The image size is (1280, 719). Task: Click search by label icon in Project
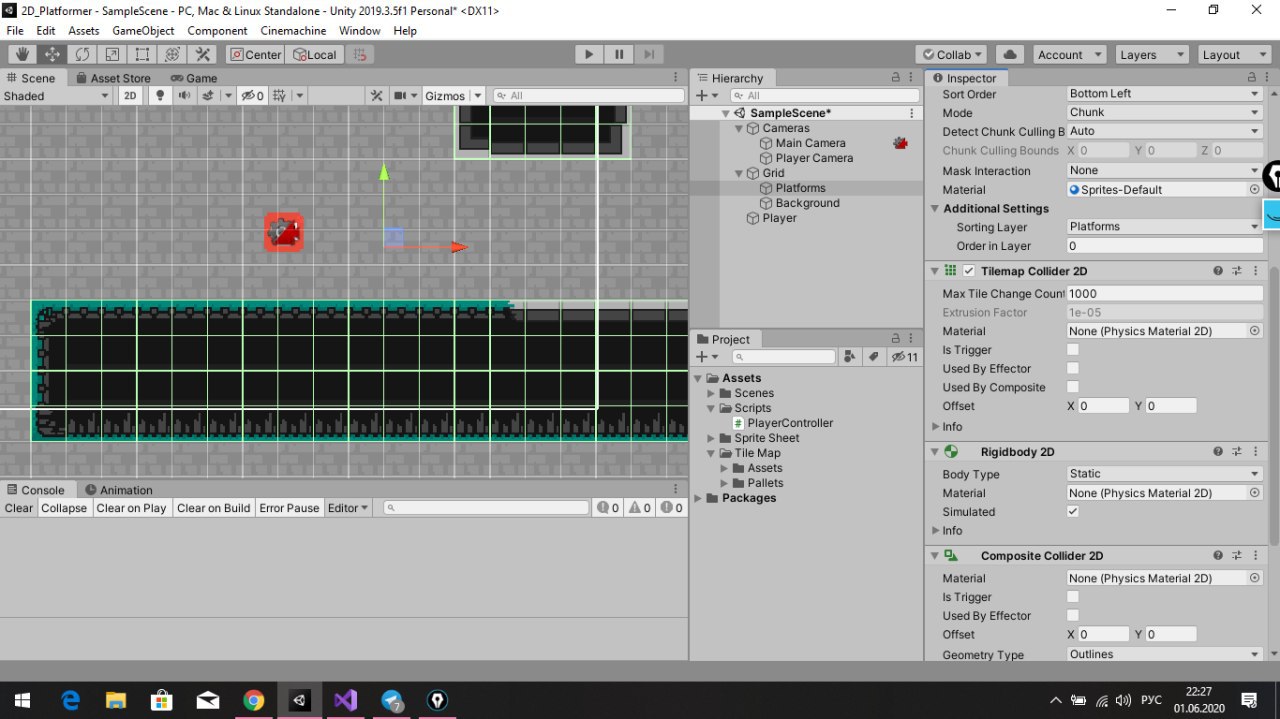[x=872, y=357]
